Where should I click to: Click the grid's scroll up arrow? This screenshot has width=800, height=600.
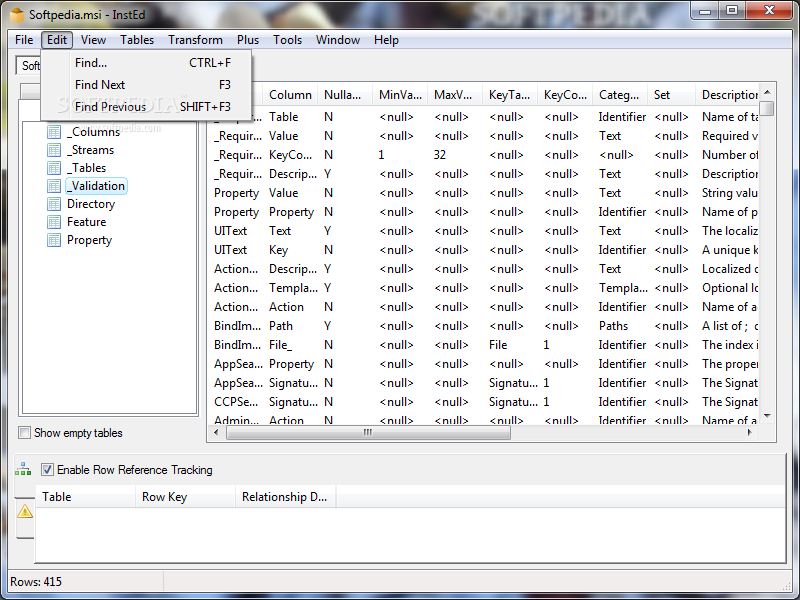pos(767,92)
